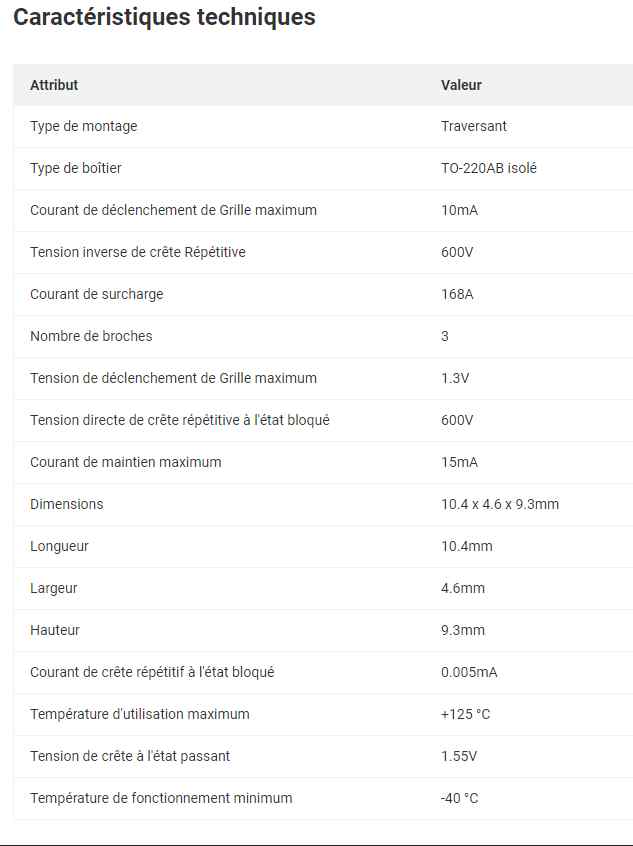This screenshot has height=846, width=633.
Task: Click the "1.3V" gate voltage value
Action: [455, 378]
